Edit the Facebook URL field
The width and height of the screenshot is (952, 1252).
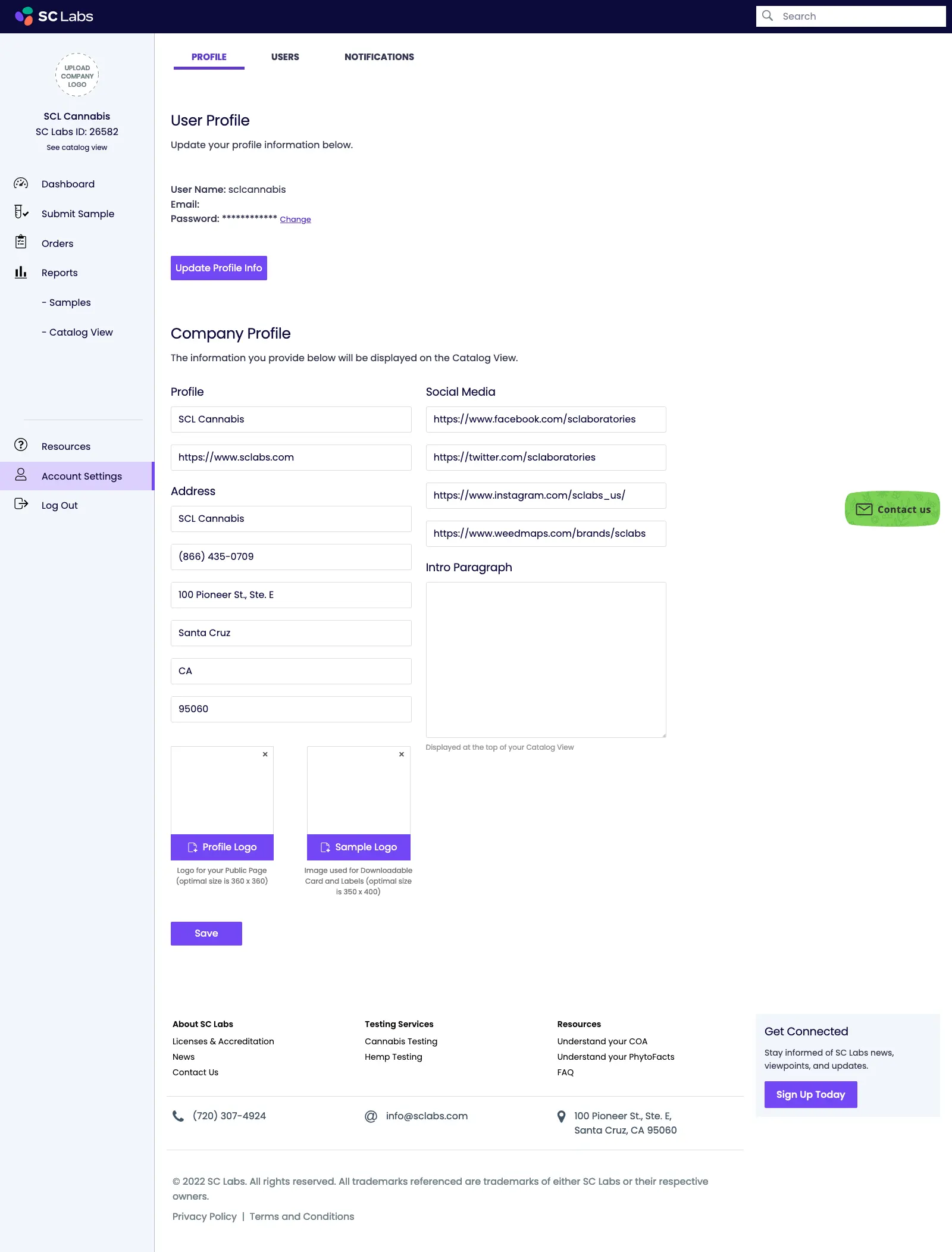tap(546, 420)
